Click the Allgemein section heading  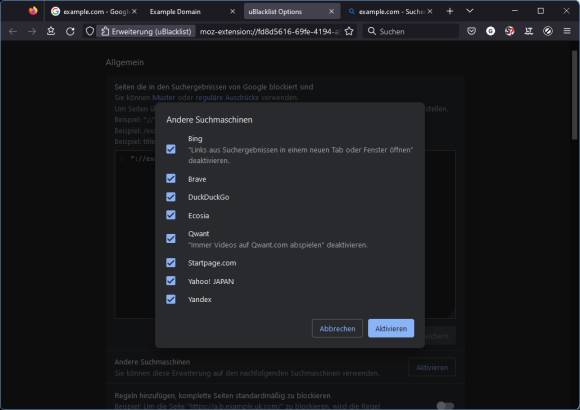[x=125, y=63]
